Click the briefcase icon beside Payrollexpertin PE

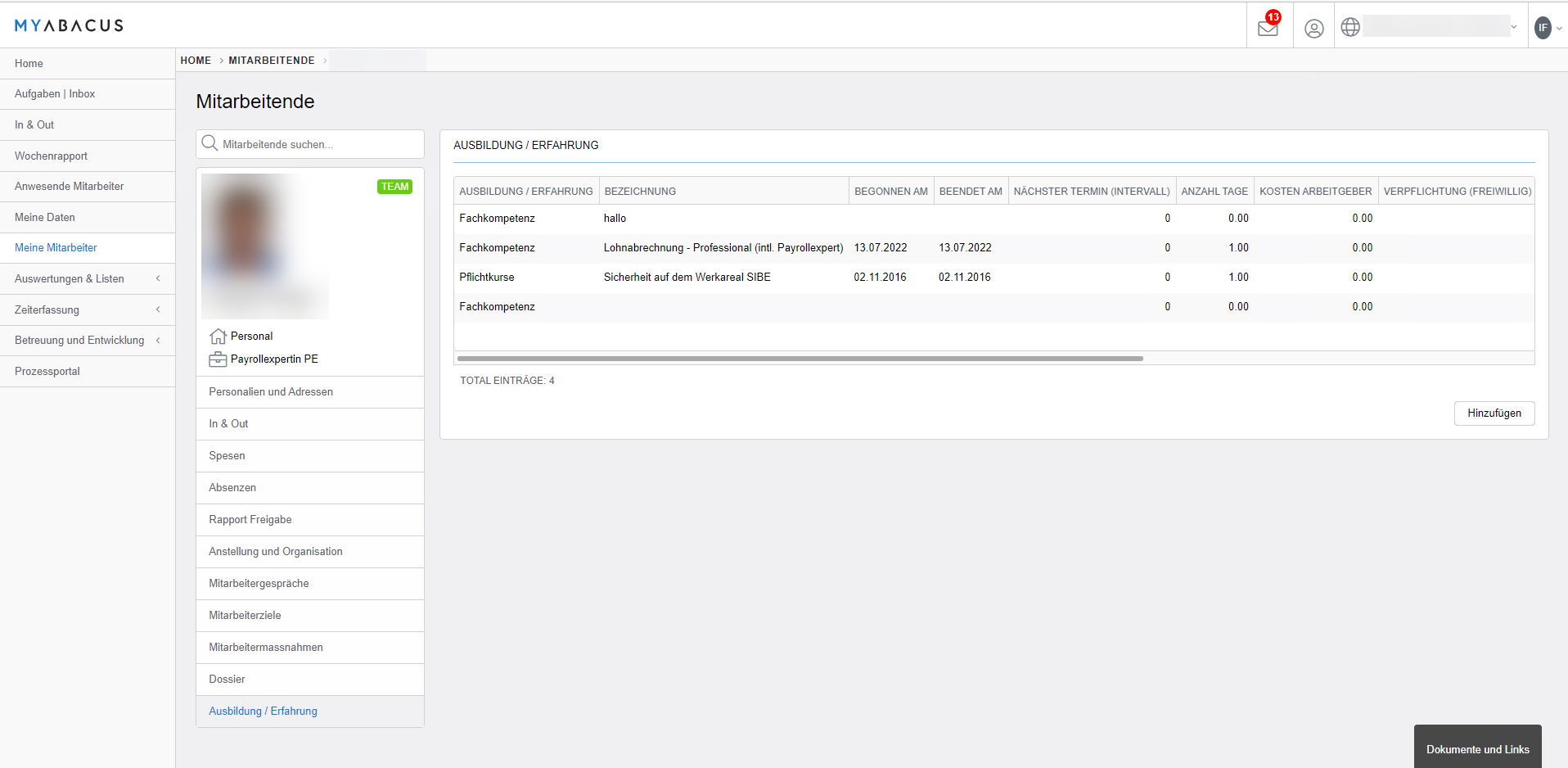click(x=218, y=359)
